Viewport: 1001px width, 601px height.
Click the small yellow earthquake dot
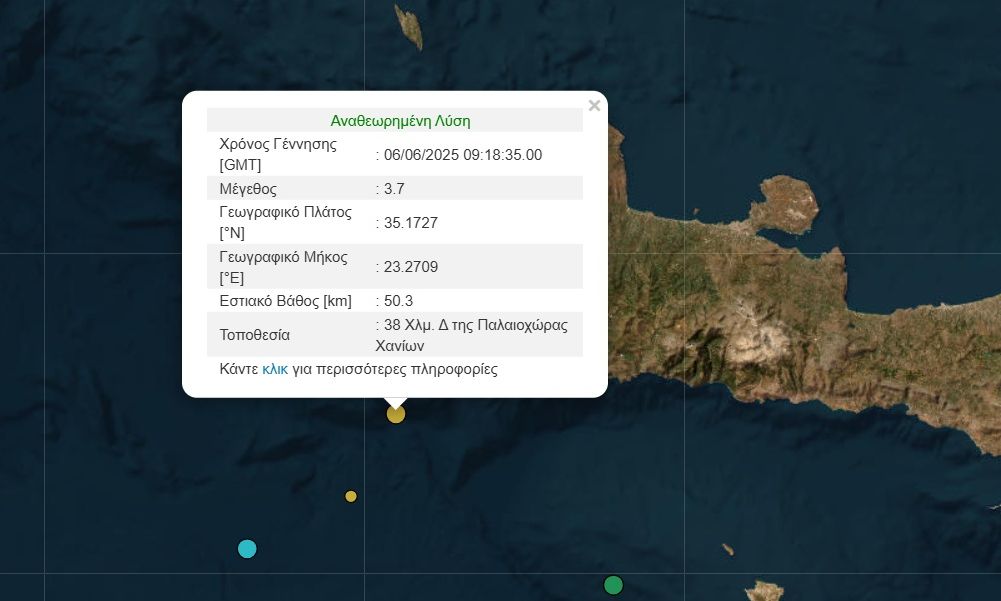point(351,496)
